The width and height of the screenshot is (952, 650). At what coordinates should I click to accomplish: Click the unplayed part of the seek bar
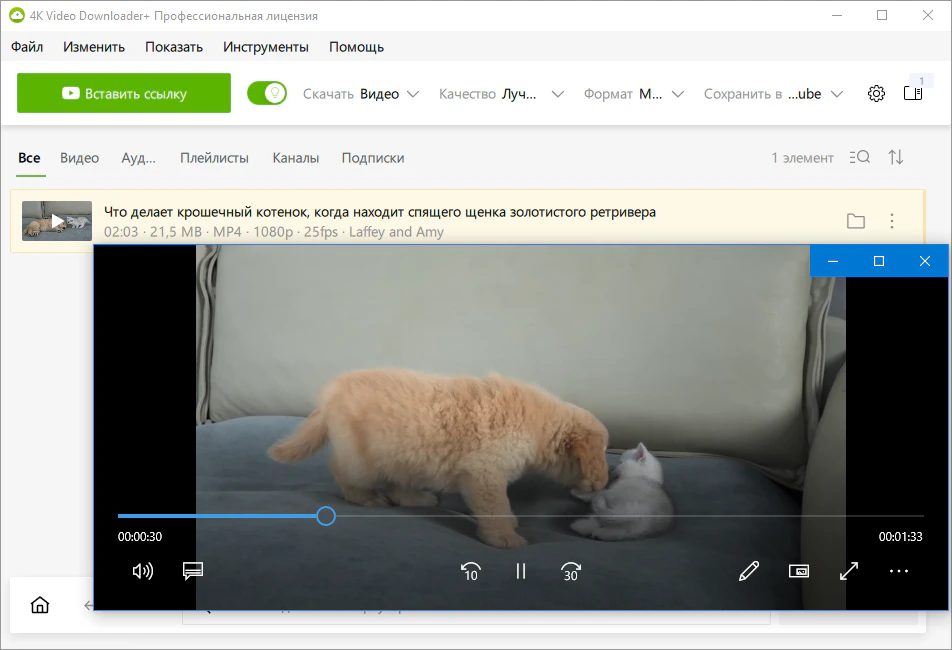pyautogui.click(x=630, y=516)
